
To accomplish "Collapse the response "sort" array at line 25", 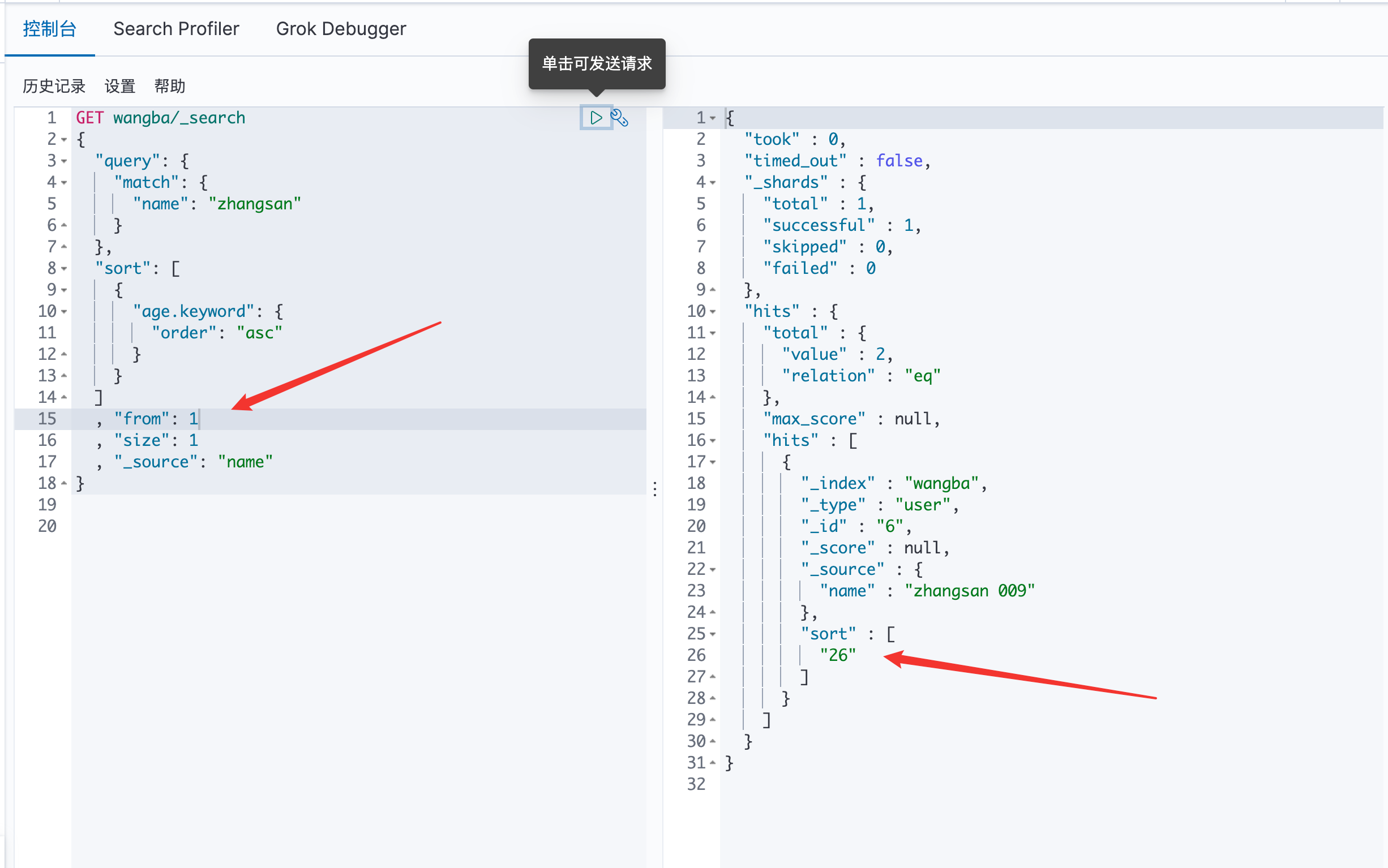I will point(713,634).
